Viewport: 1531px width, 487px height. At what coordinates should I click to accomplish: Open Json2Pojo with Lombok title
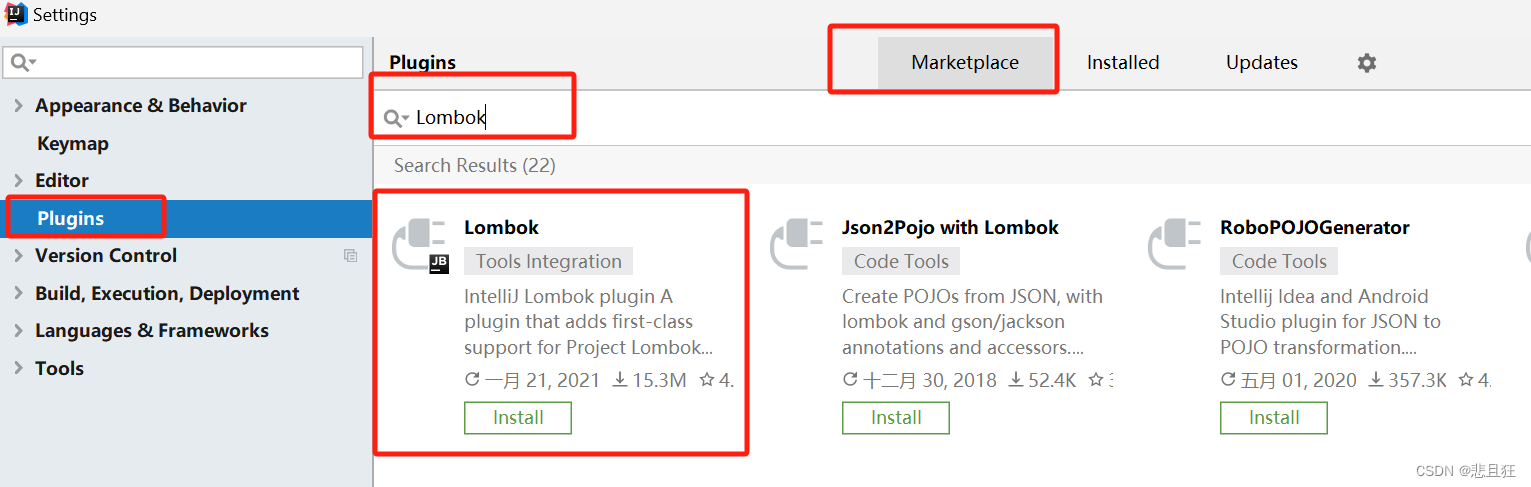950,228
